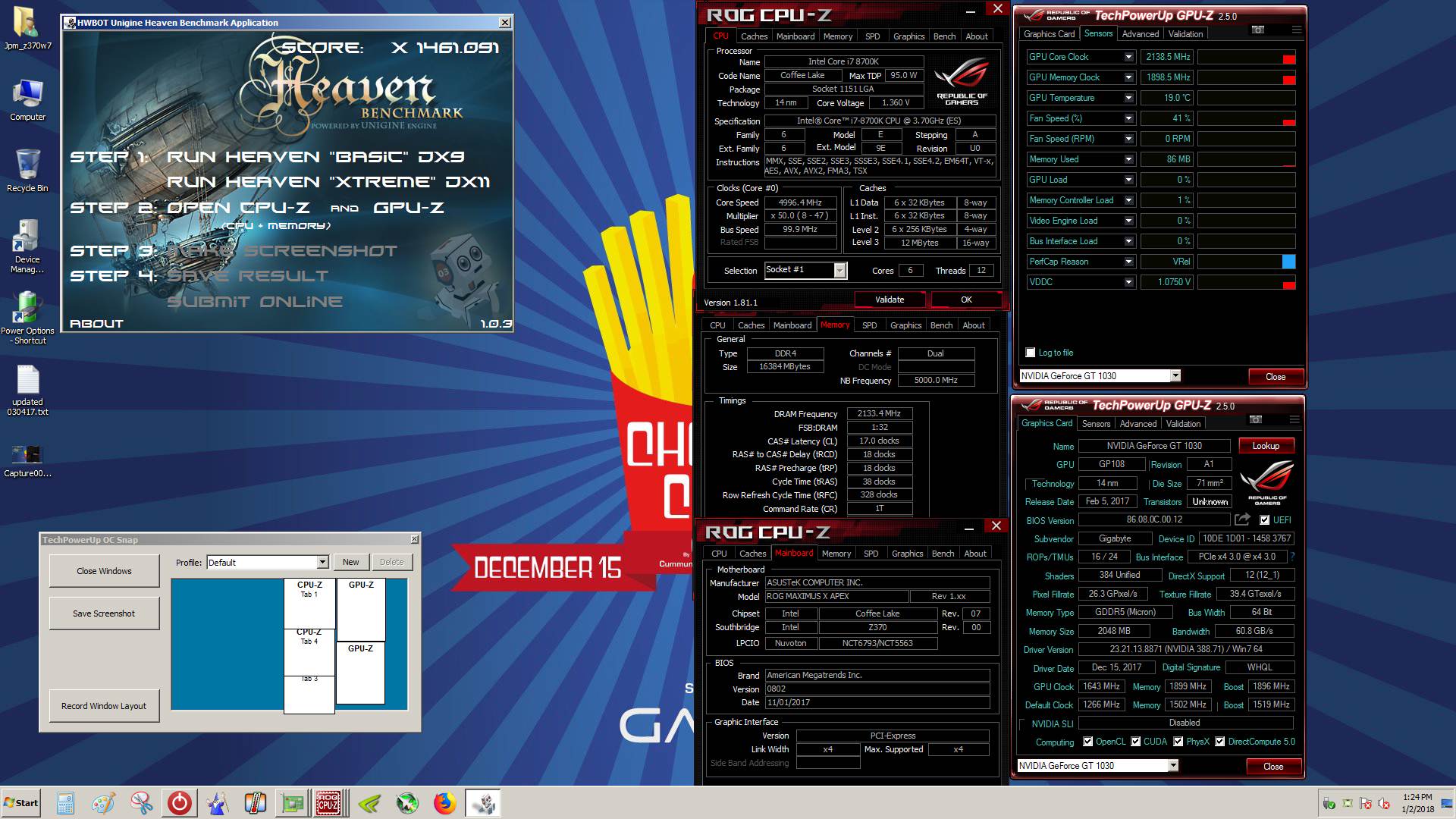Open Firefox from the taskbar

click(x=445, y=803)
